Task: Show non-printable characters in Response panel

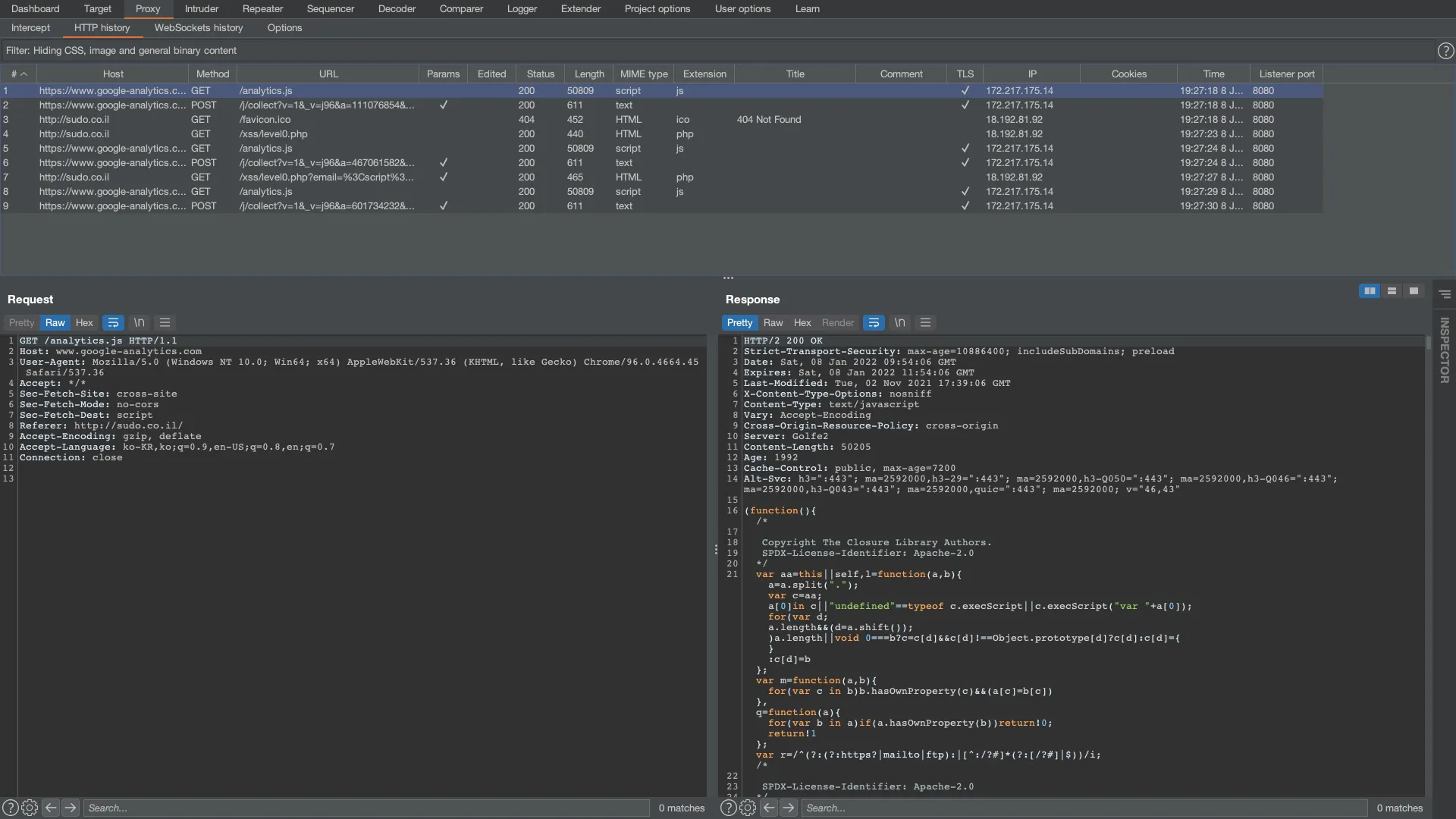Action: [899, 323]
